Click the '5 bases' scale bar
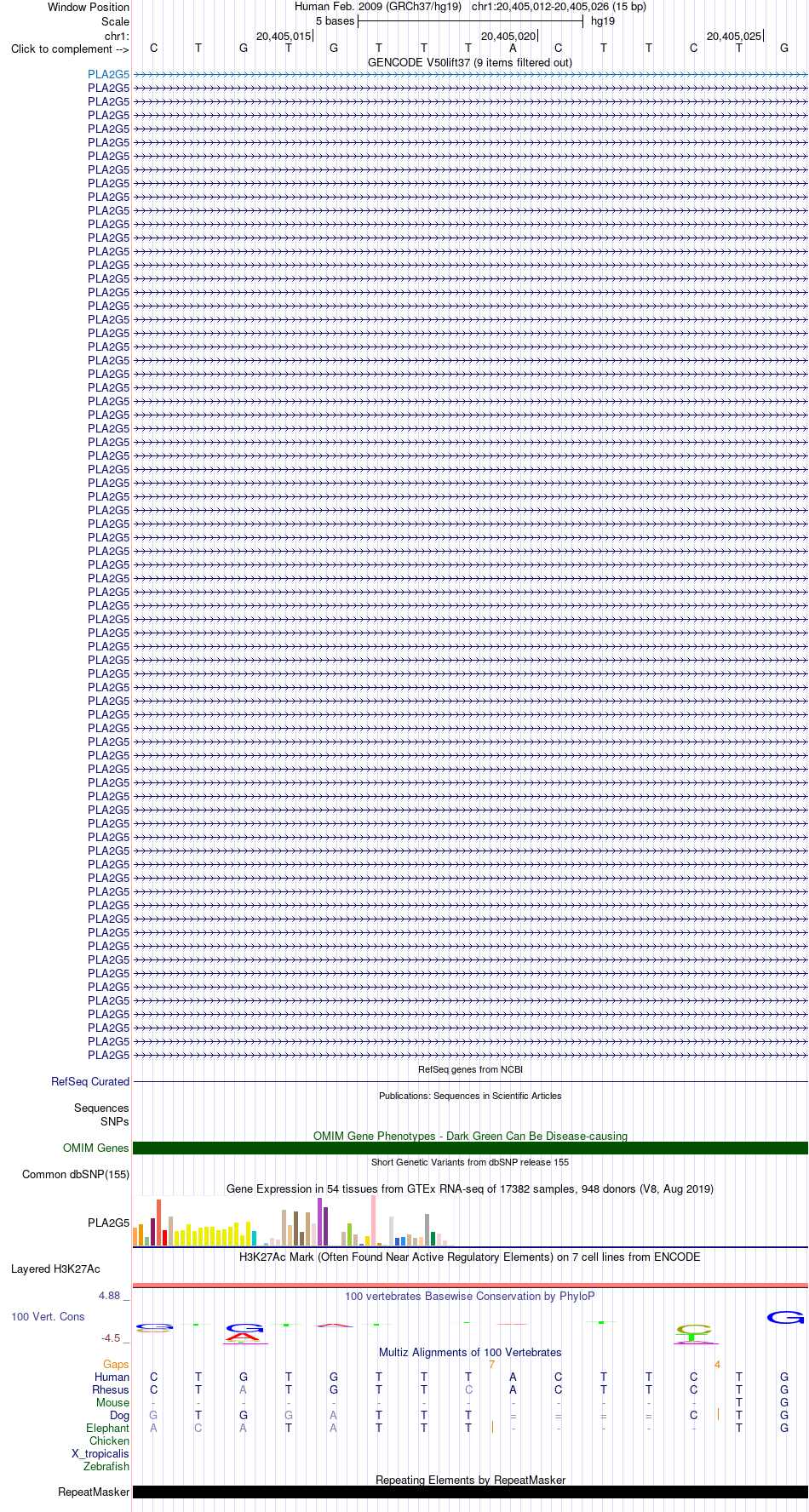Viewport: 809px width, 1512px height. point(470,21)
